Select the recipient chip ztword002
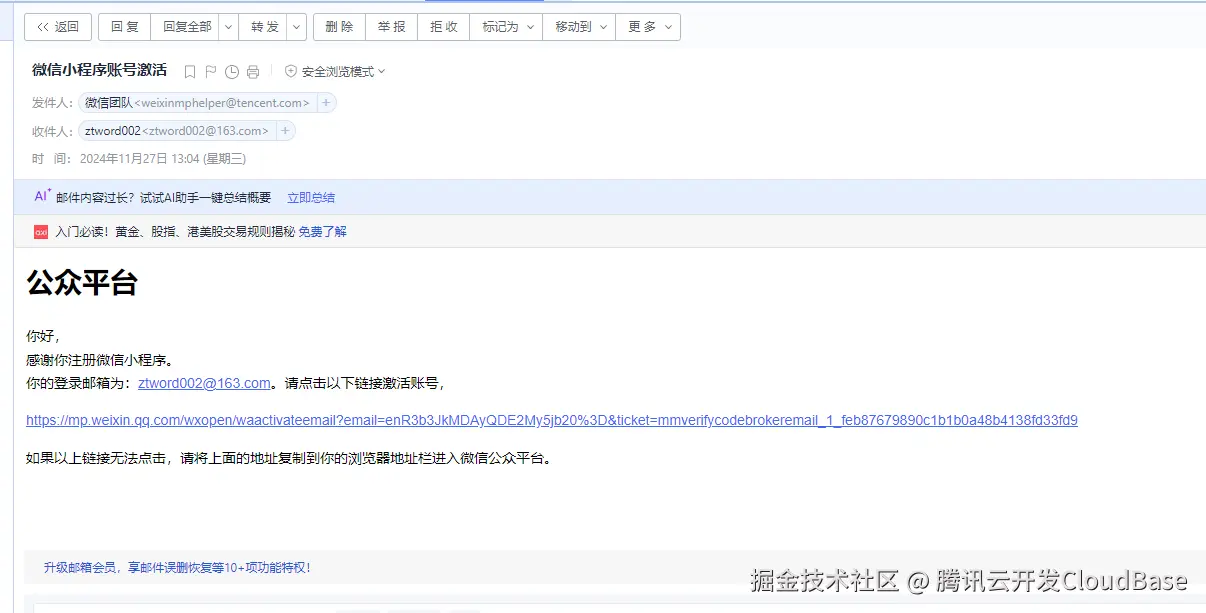The width and height of the screenshot is (1206, 613). [176, 131]
